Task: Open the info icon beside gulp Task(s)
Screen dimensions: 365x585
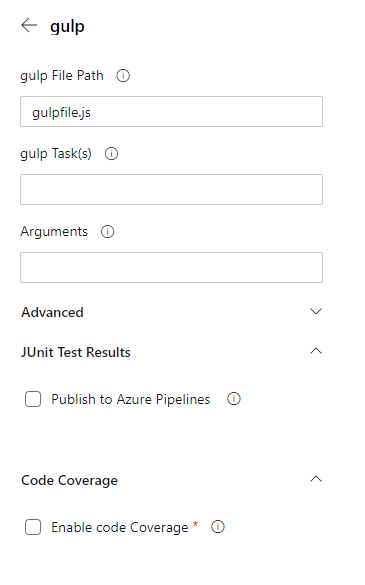Action: click(x=111, y=154)
